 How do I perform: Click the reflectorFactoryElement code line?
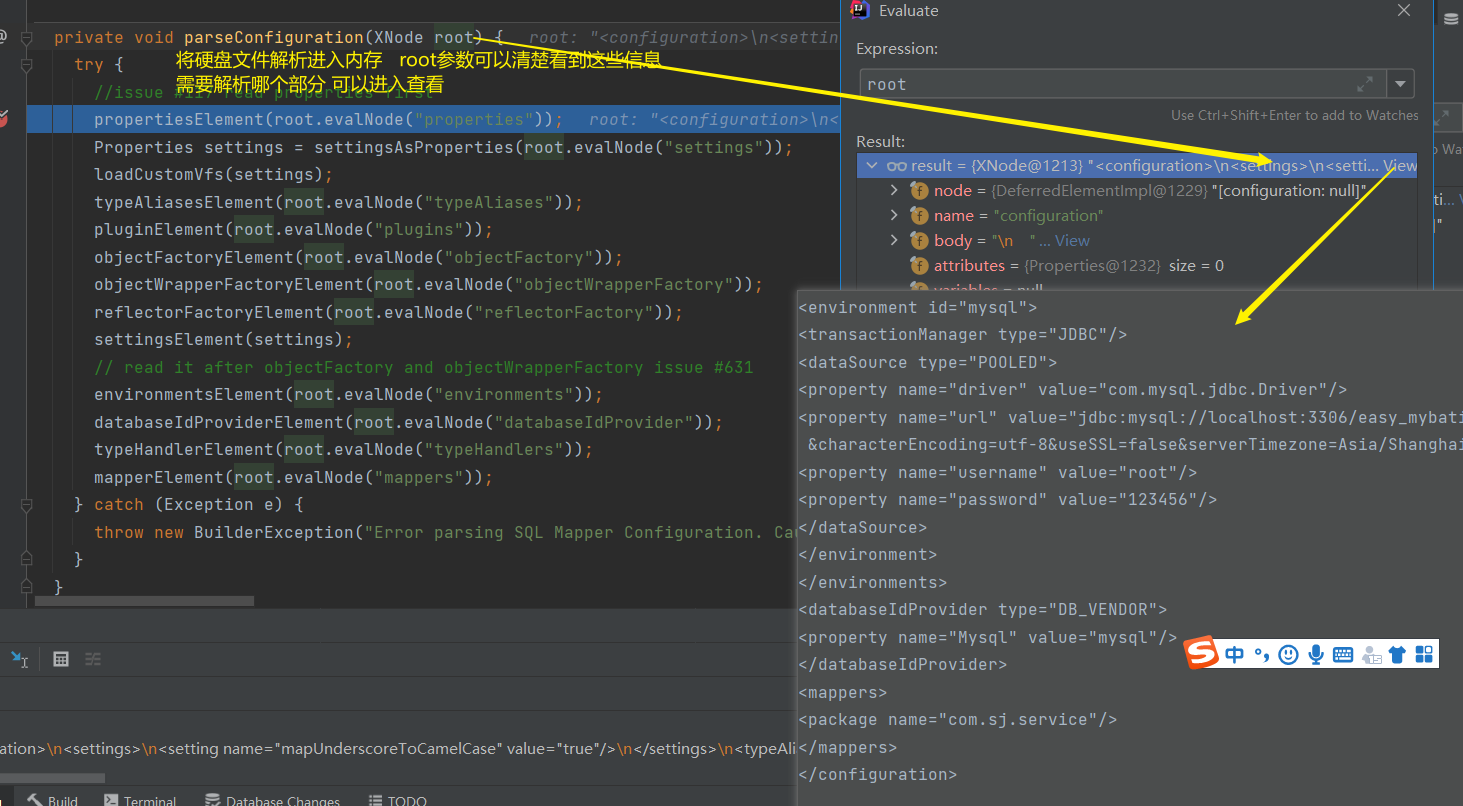(x=389, y=312)
